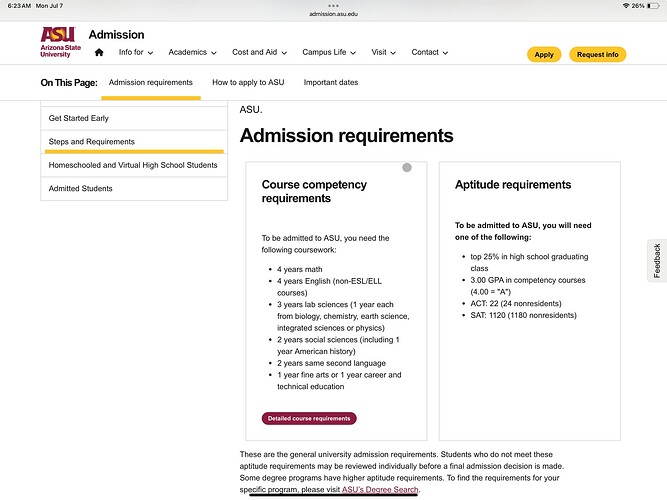Select the Admission requirements anchor tab
The image size is (667, 500).
(x=151, y=83)
